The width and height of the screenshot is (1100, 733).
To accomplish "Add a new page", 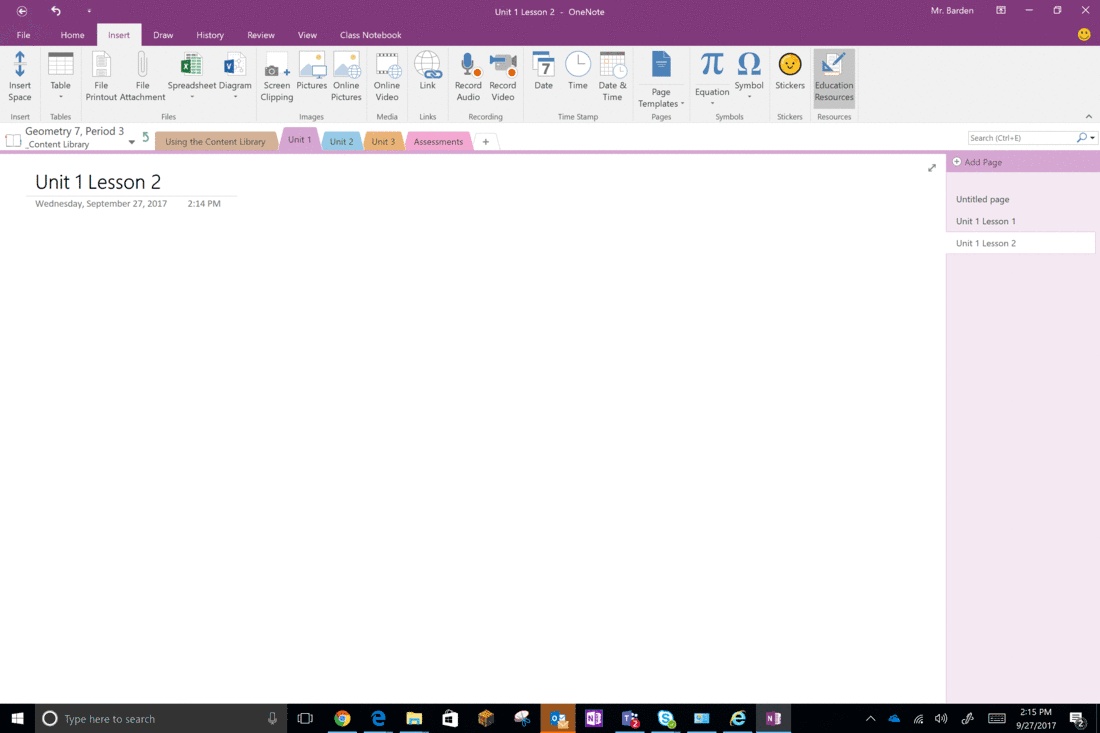I will pos(977,161).
